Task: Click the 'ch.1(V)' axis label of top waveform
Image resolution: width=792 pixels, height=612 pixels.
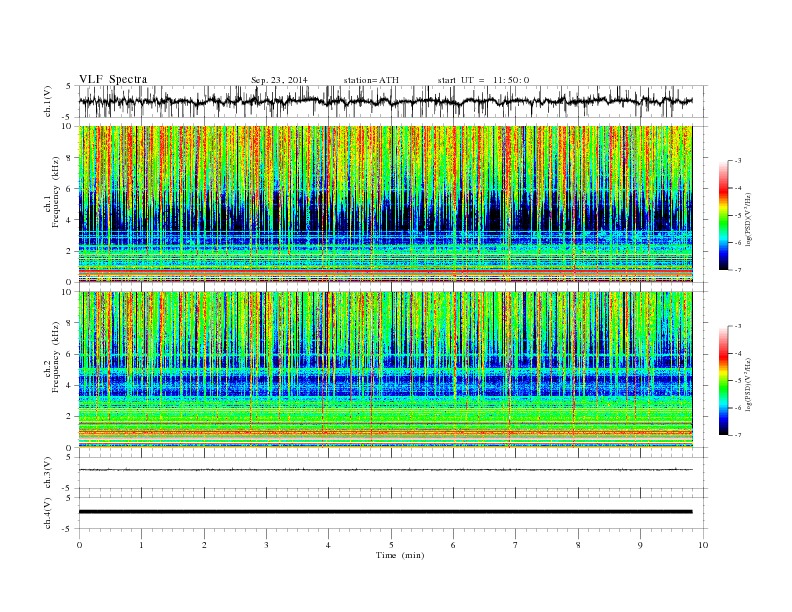Action: 48,101
